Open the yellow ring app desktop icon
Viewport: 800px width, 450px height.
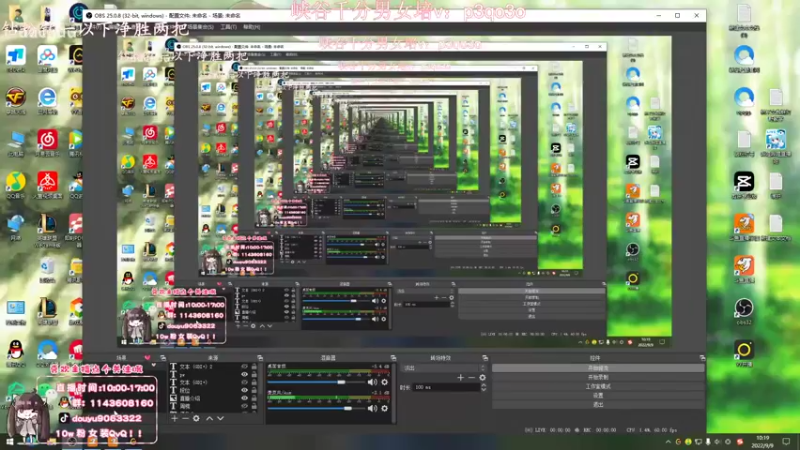744,353
